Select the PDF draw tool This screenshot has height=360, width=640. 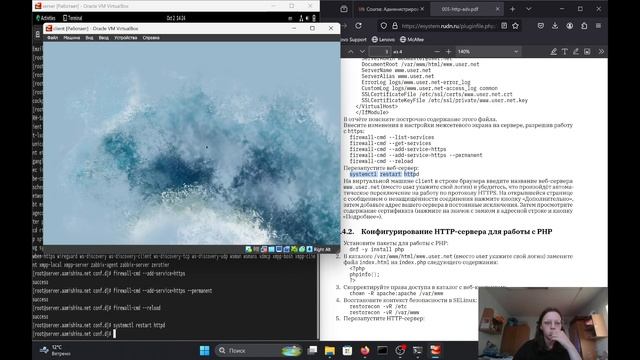(x=576, y=52)
